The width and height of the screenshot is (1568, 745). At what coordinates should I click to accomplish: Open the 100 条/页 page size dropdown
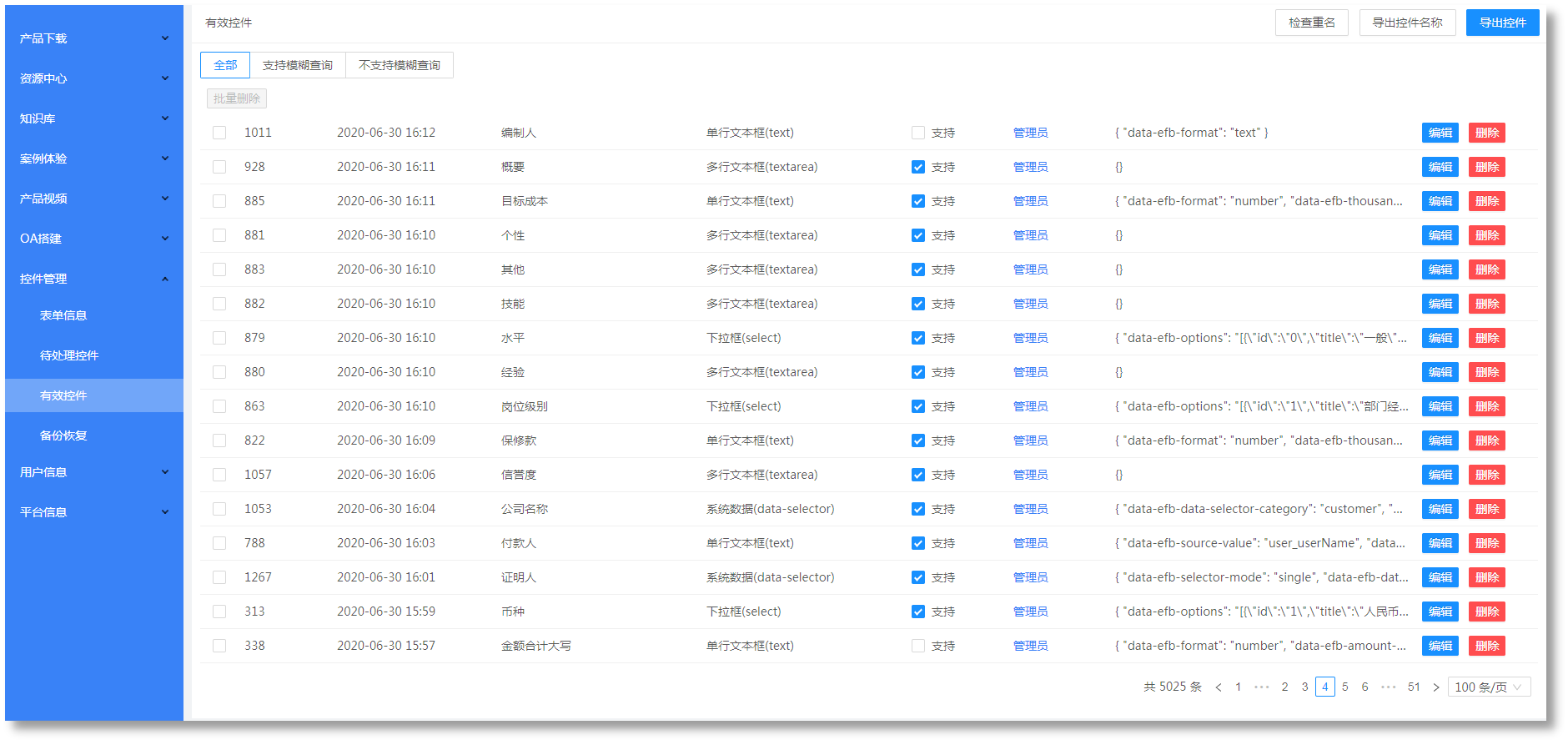point(1489,687)
